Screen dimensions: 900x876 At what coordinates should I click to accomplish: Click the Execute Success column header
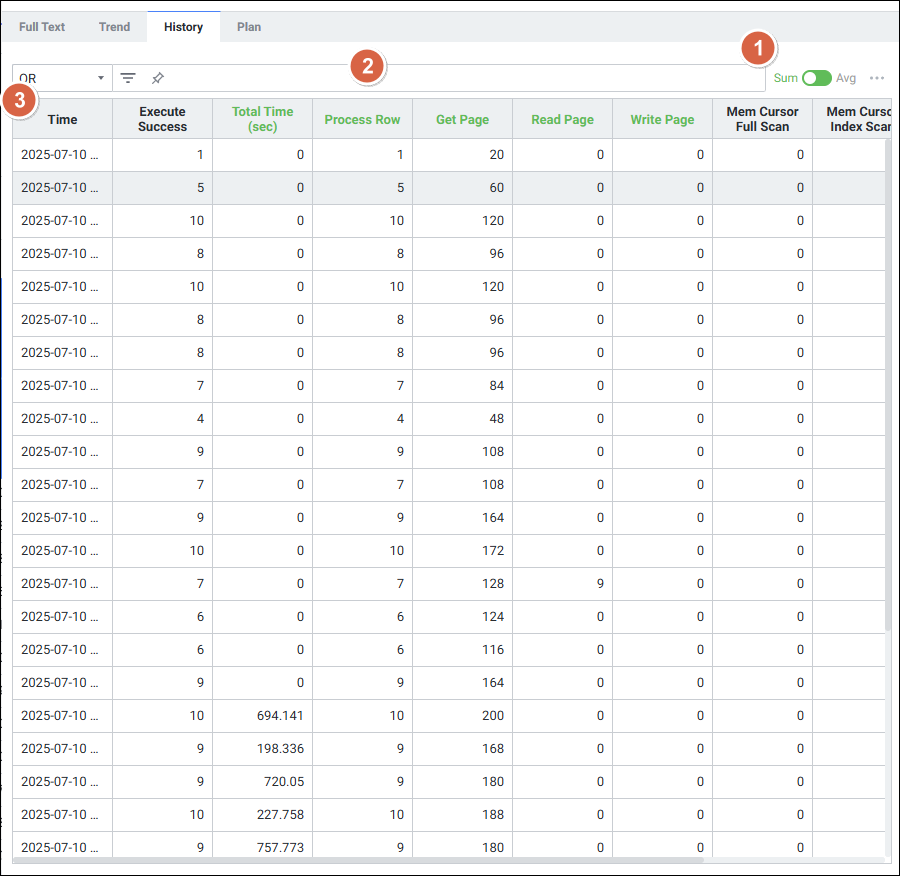[x=162, y=119]
